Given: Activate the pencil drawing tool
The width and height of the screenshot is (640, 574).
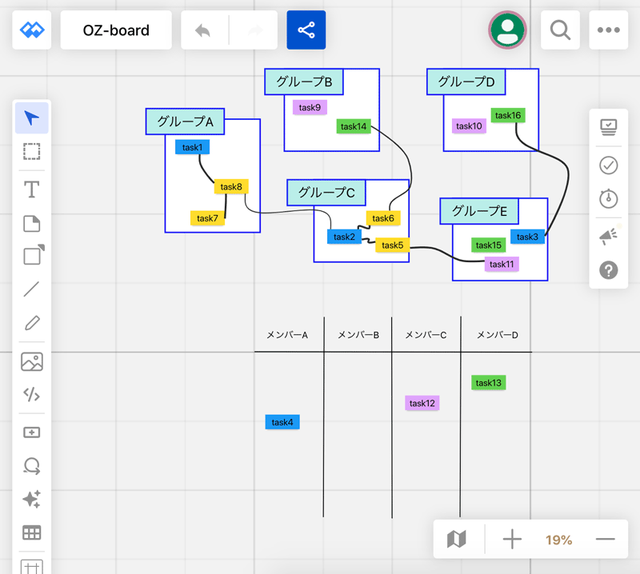Looking at the screenshot, I should tap(32, 323).
